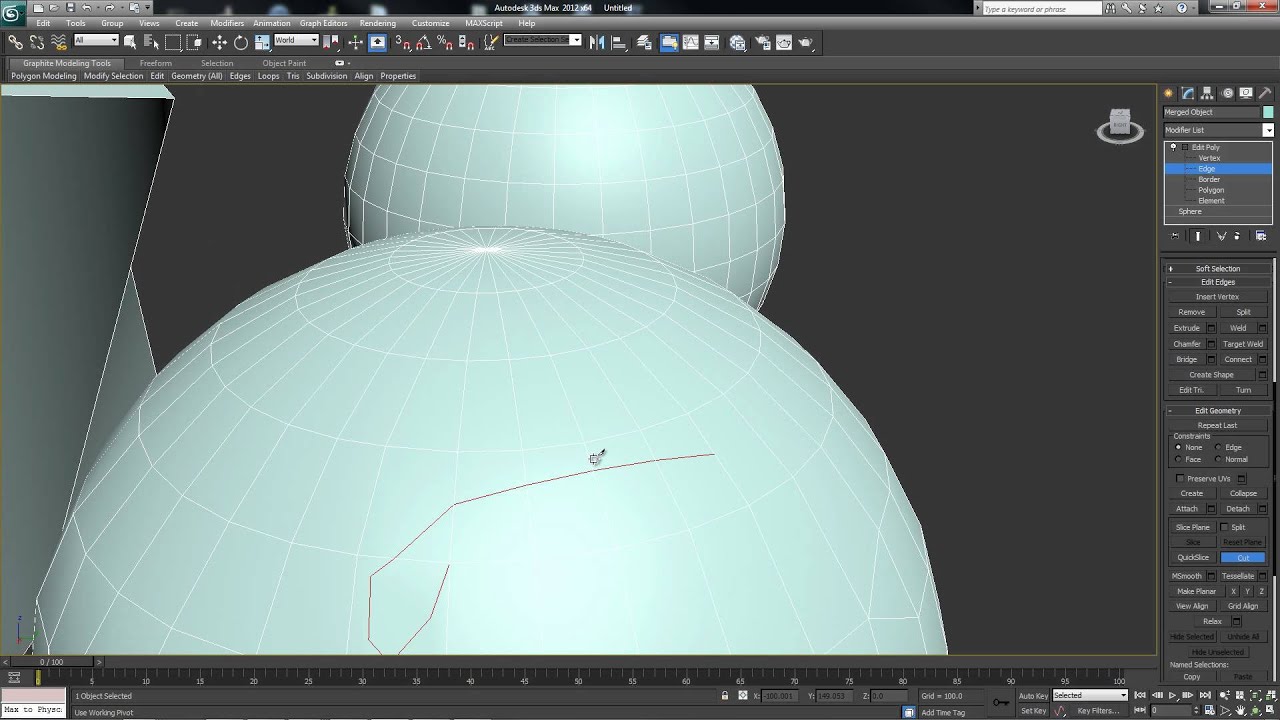Open Render Setup icon
This screenshot has width=1280, height=720.
click(x=762, y=42)
